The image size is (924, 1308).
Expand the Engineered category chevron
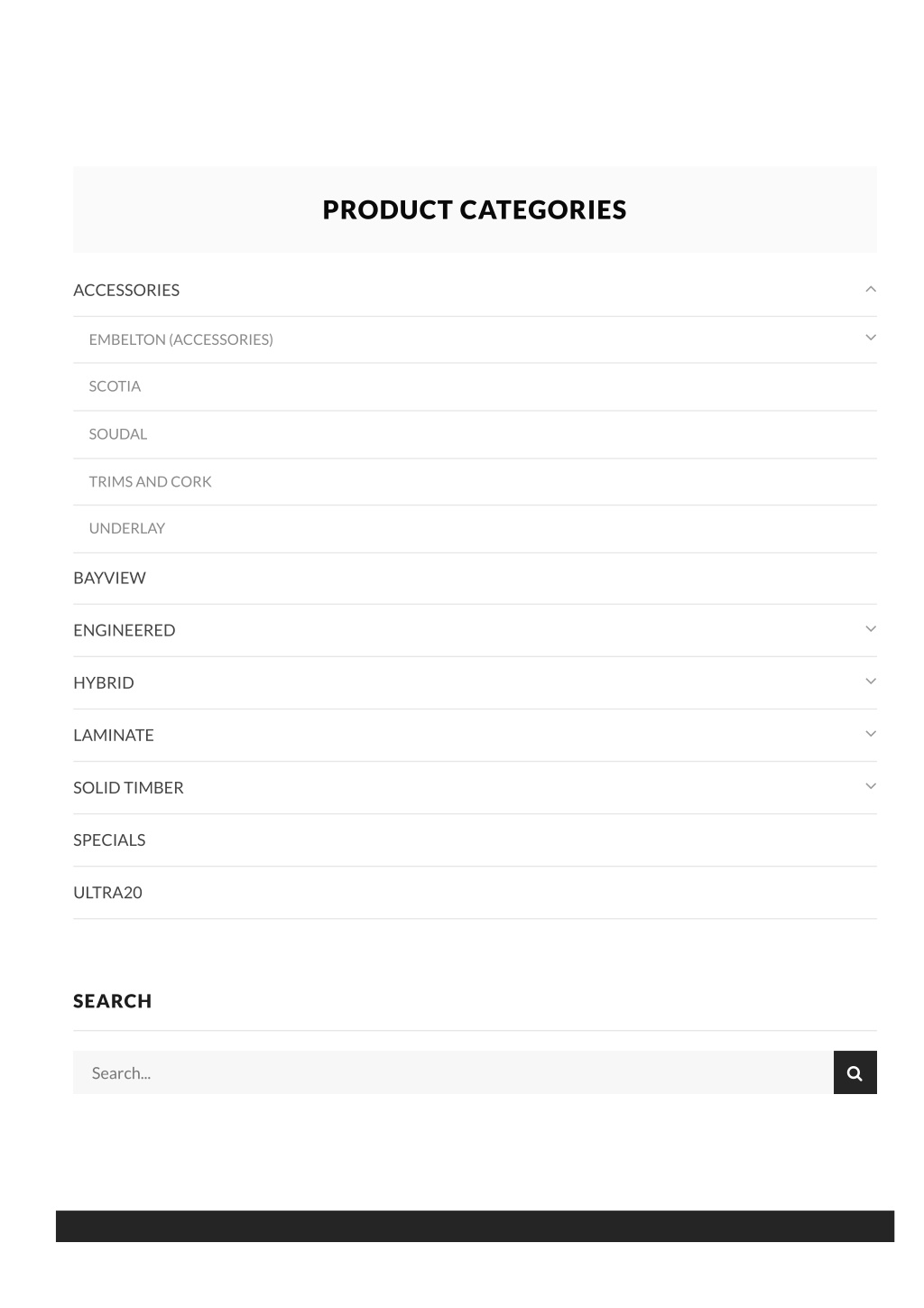(871, 629)
